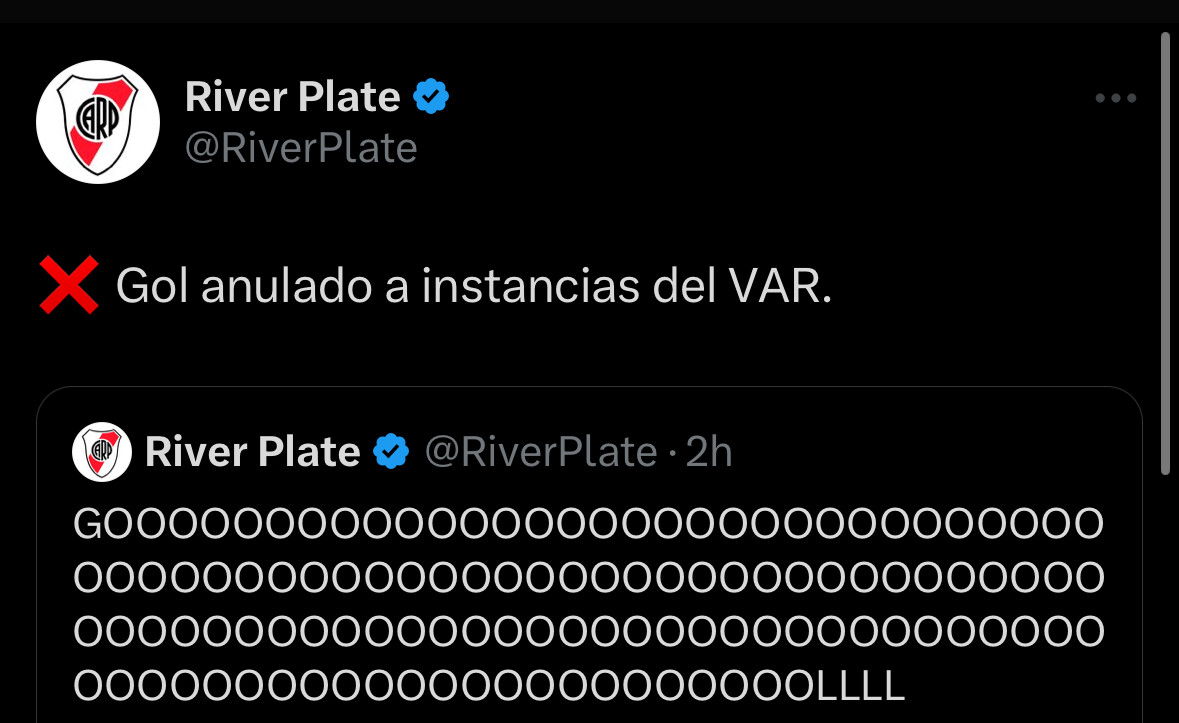Viewport: 1179px width, 723px height.
Task: Click the verified badge in the quoted tweet header
Action: click(x=391, y=451)
